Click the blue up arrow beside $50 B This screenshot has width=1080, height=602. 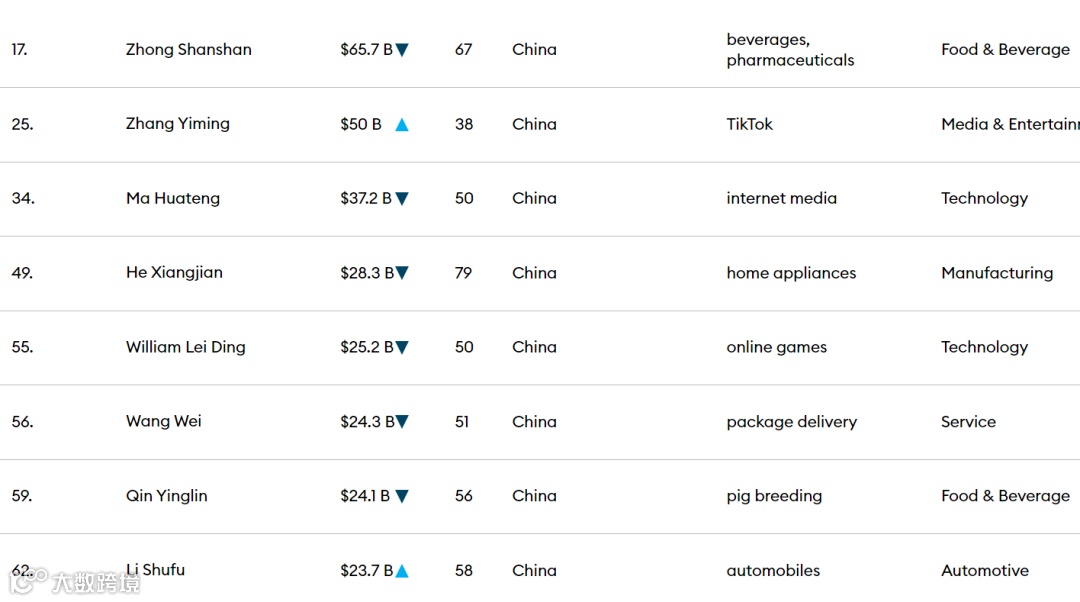[x=402, y=125]
